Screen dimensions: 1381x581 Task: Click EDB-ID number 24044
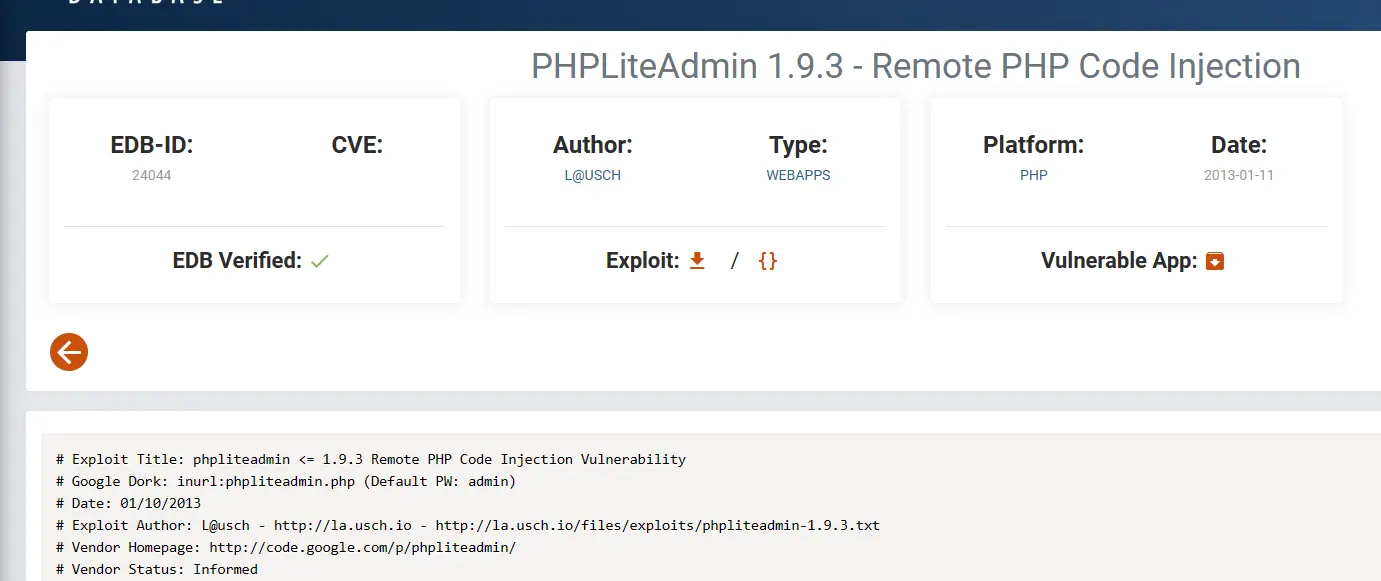[151, 175]
